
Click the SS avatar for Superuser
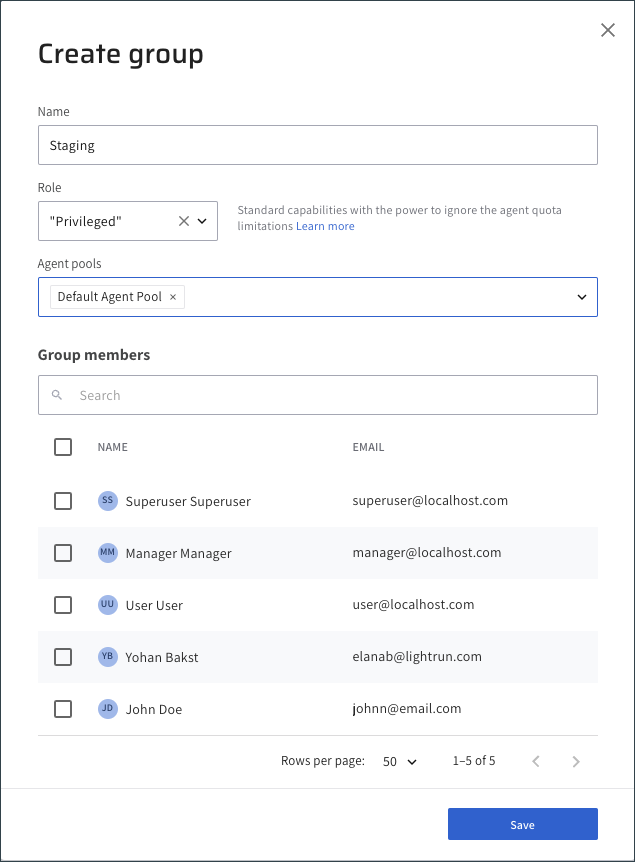tap(107, 501)
